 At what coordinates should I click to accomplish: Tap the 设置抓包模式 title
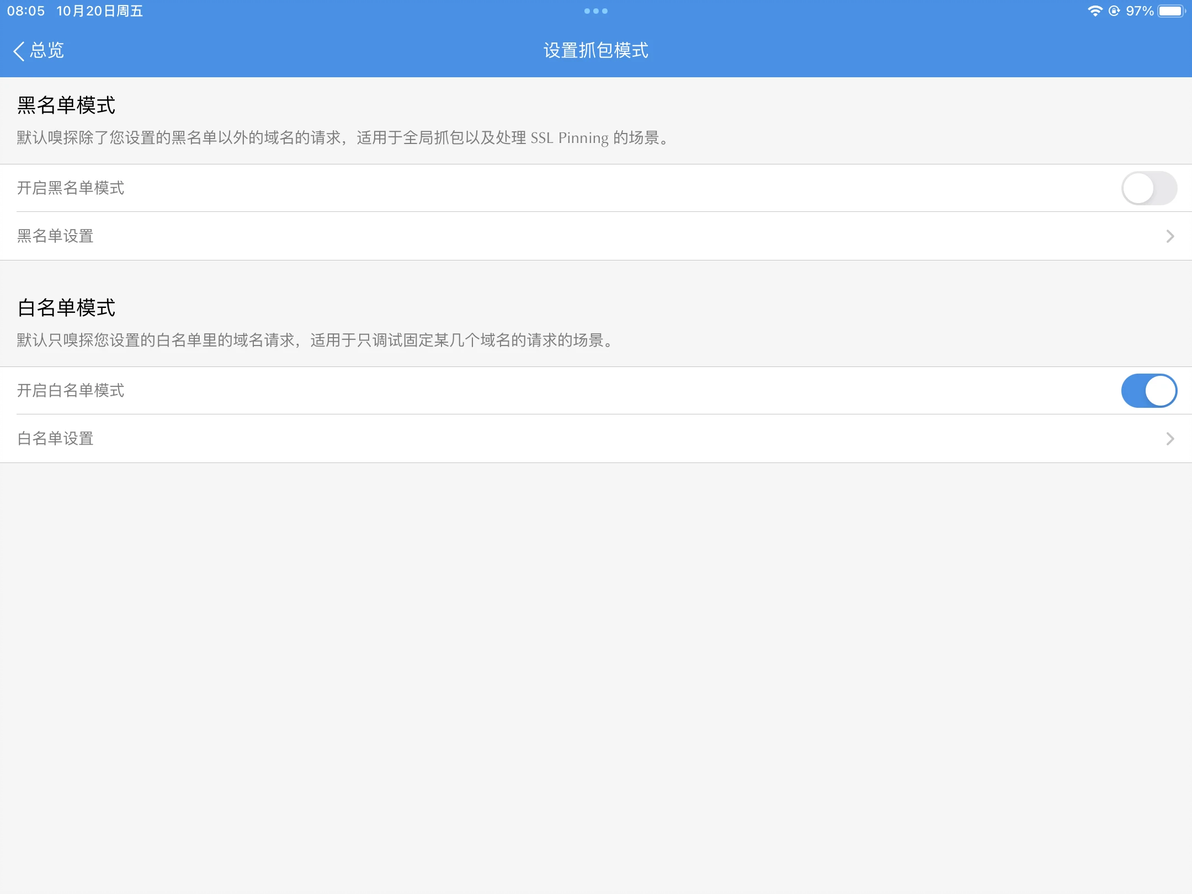click(x=596, y=51)
